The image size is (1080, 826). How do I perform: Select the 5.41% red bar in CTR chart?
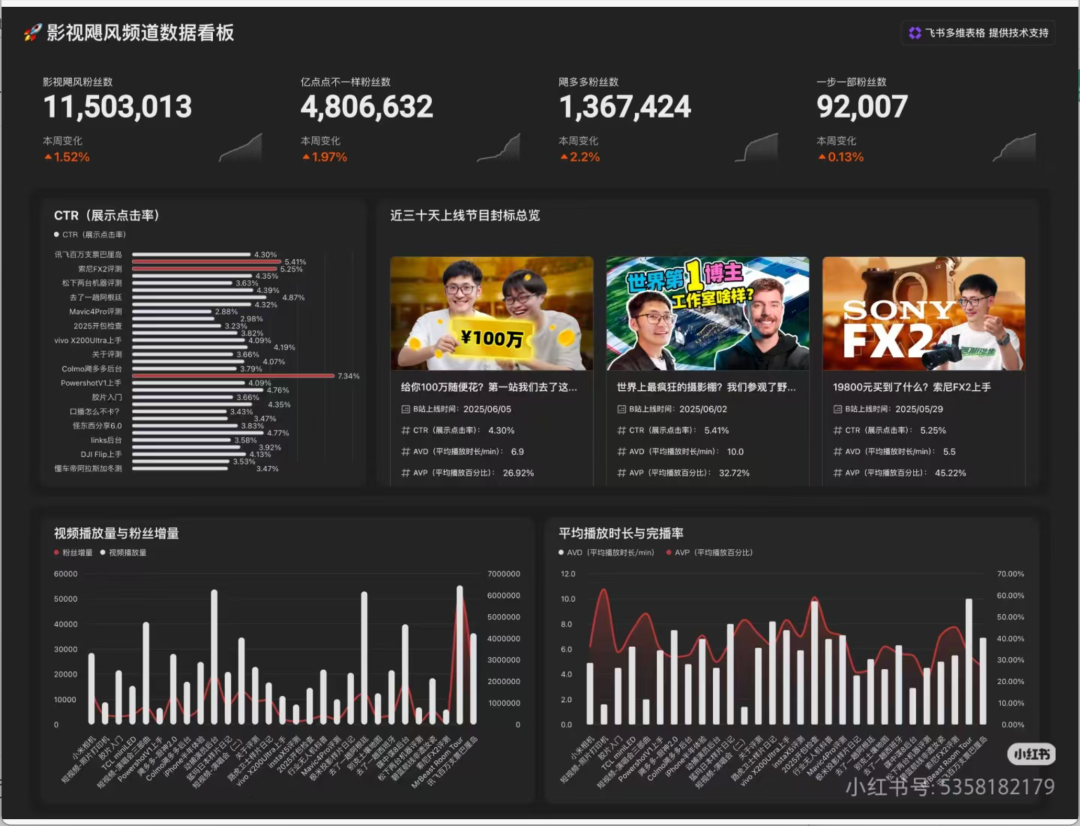coord(207,262)
